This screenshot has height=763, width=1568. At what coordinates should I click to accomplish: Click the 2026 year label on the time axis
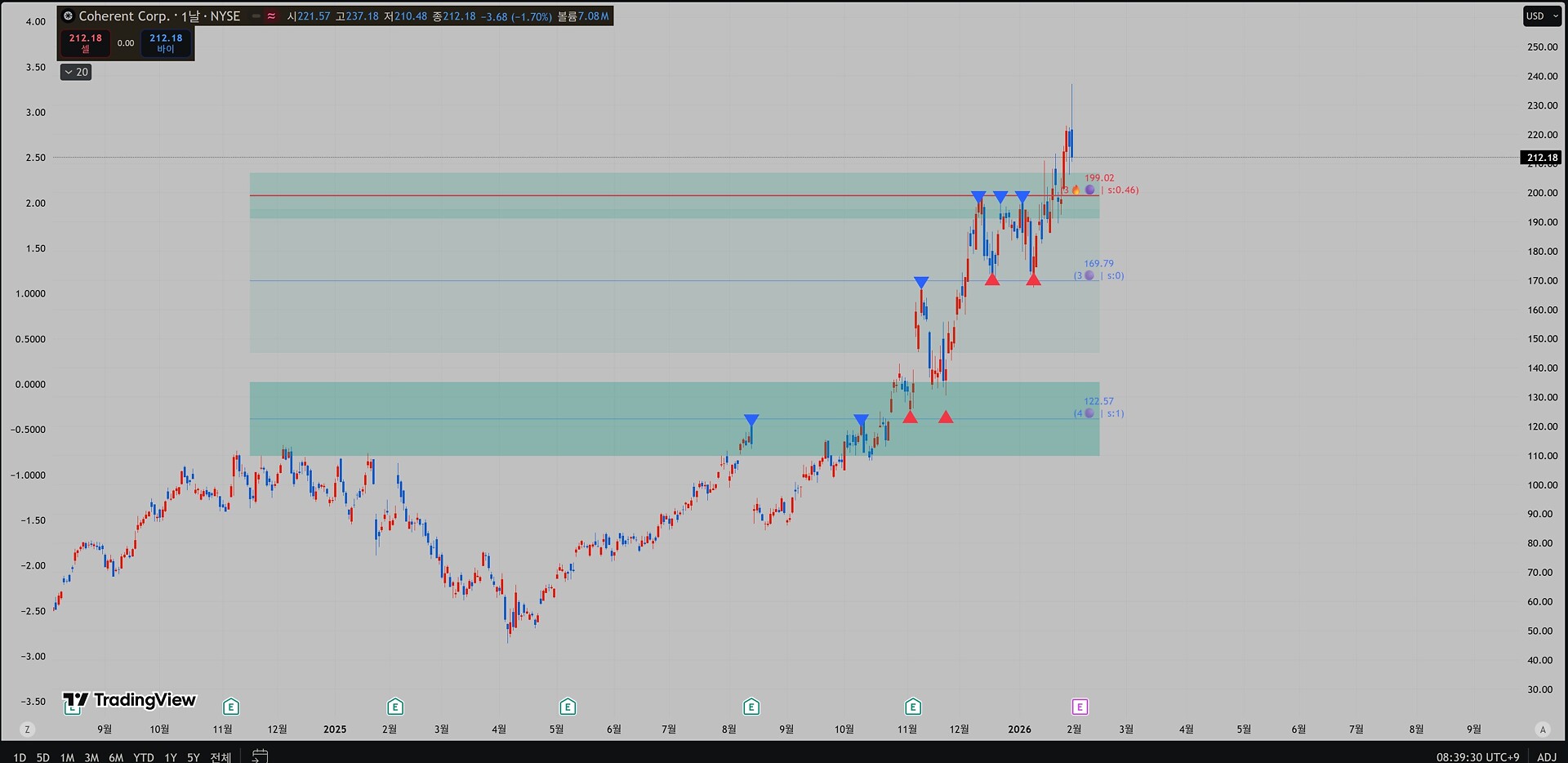pyautogui.click(x=1019, y=730)
